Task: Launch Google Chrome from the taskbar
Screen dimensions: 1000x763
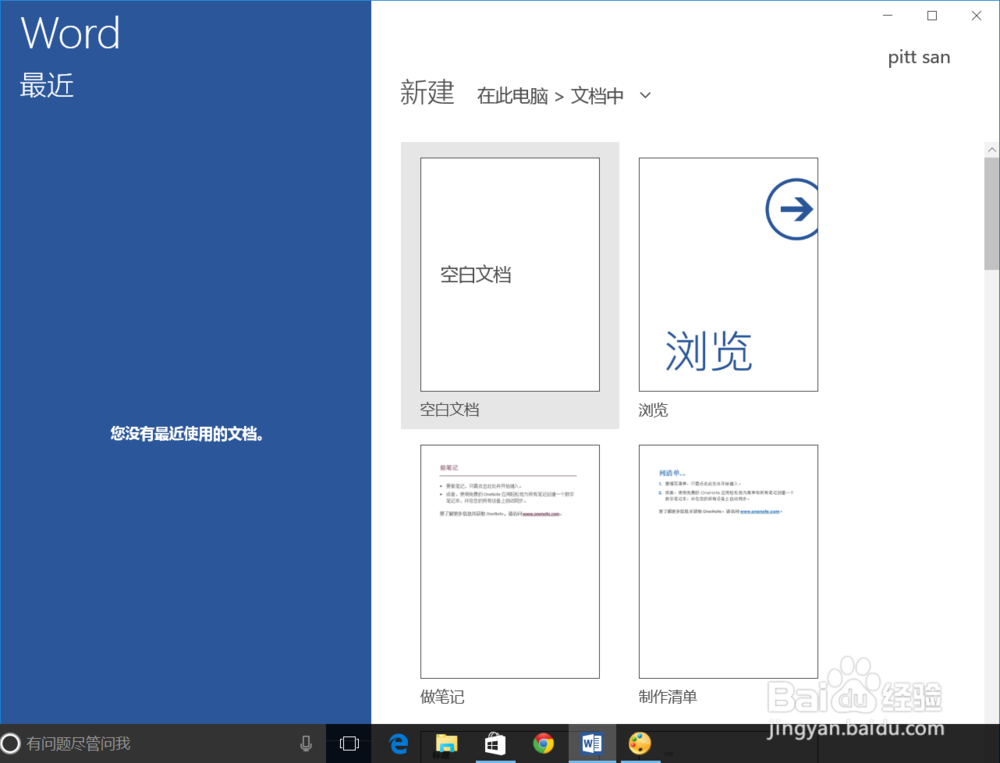Action: tap(543, 743)
